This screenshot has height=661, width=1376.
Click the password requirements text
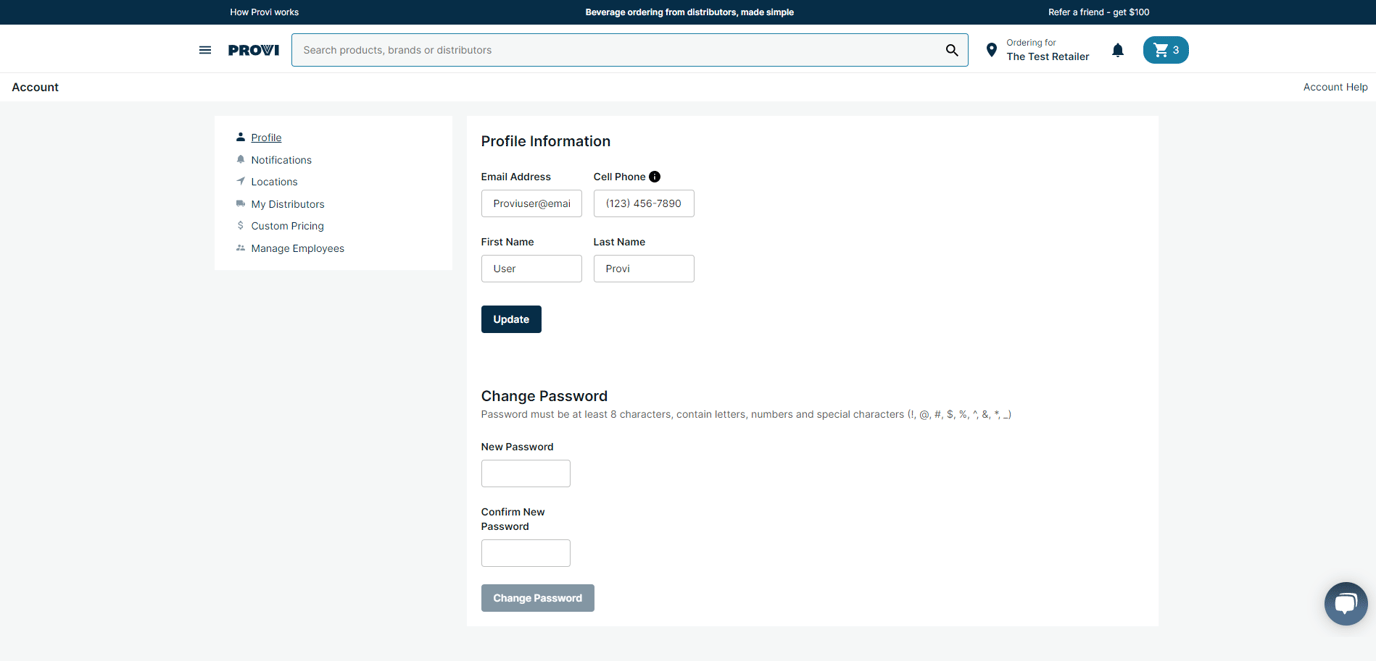pos(746,414)
